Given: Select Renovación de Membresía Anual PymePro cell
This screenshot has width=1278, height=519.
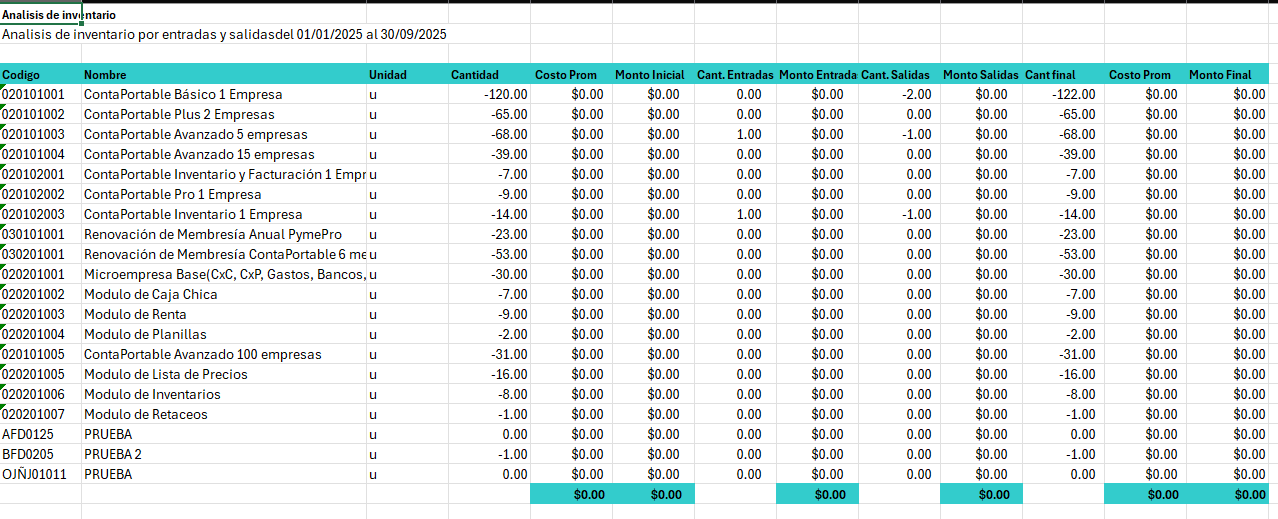Looking at the screenshot, I should click(224, 234).
